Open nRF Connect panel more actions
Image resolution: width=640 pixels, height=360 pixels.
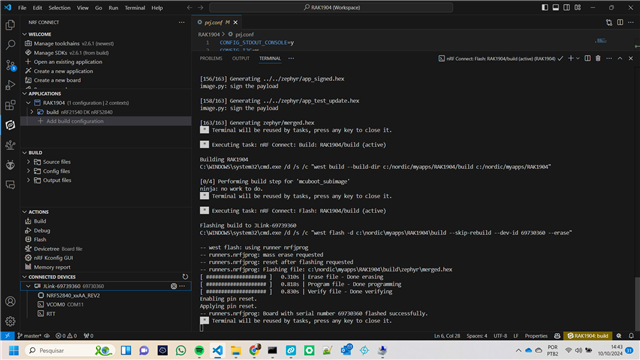pos(182,22)
